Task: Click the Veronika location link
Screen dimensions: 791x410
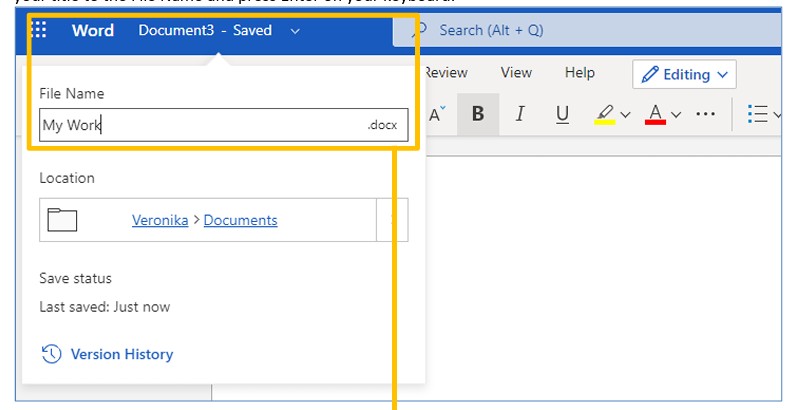Action: tap(160, 220)
